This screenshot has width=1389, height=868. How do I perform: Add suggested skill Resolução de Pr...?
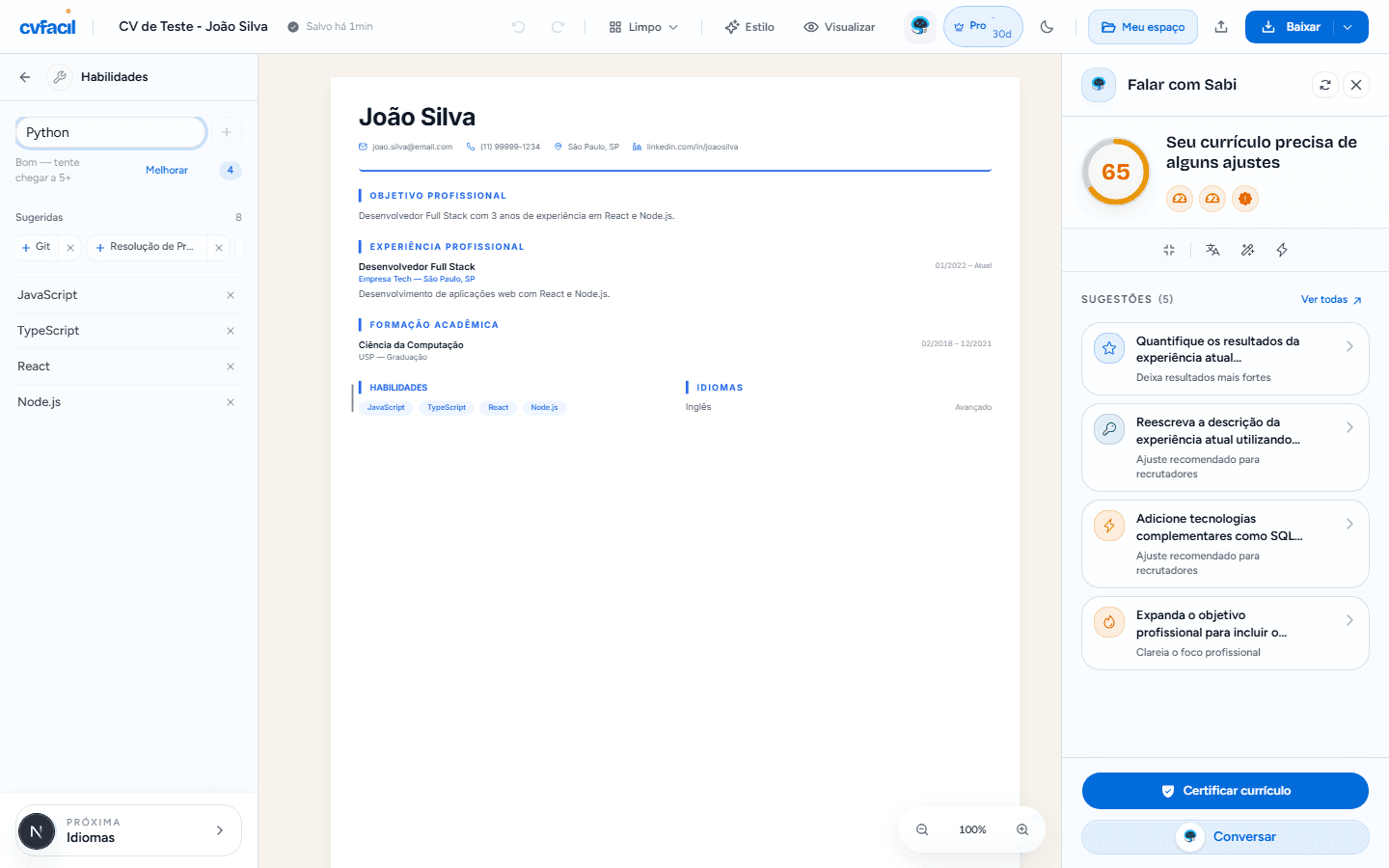147,247
